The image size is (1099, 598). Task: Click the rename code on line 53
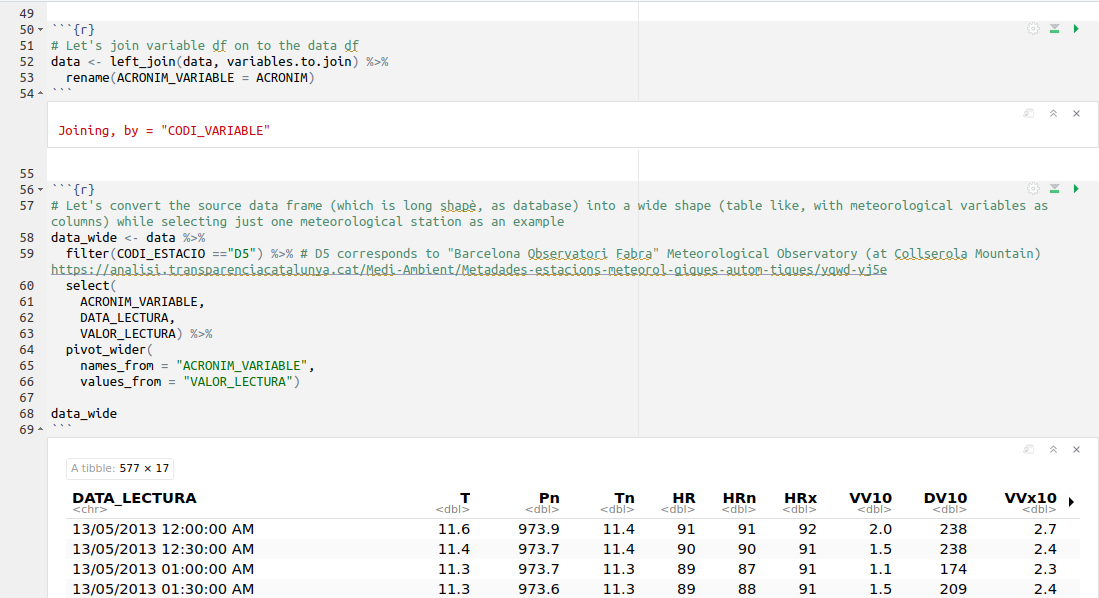[190, 78]
